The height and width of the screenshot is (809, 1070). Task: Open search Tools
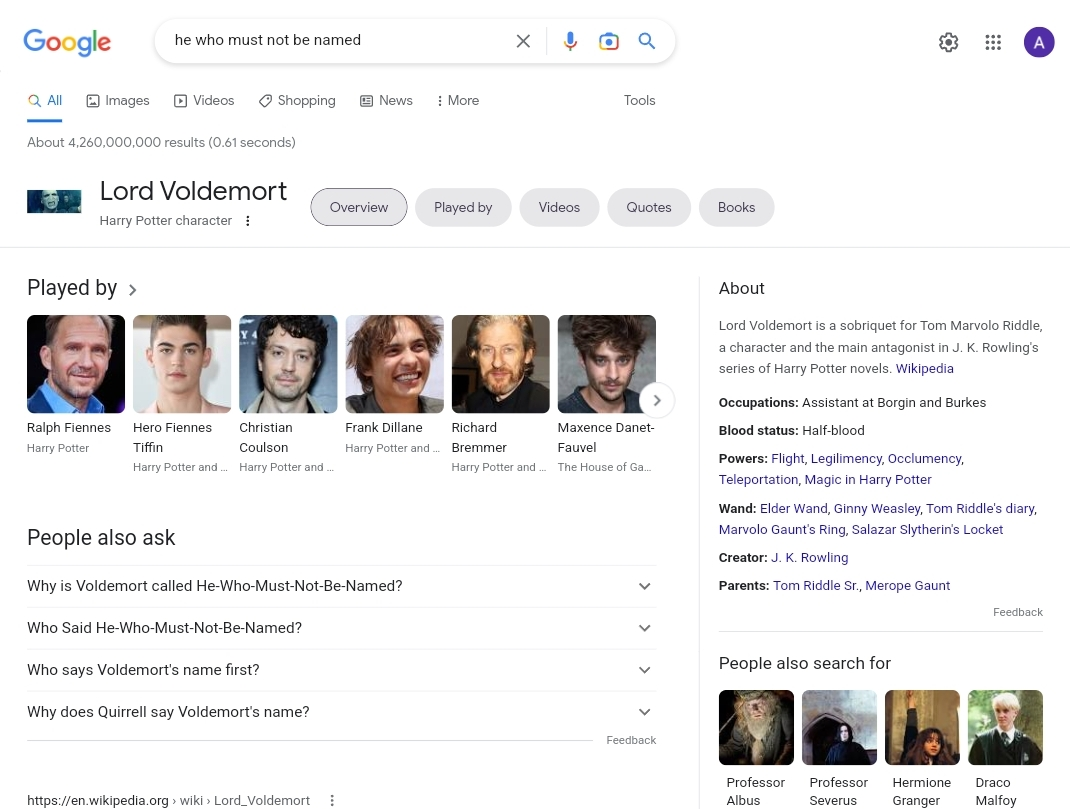[639, 100]
